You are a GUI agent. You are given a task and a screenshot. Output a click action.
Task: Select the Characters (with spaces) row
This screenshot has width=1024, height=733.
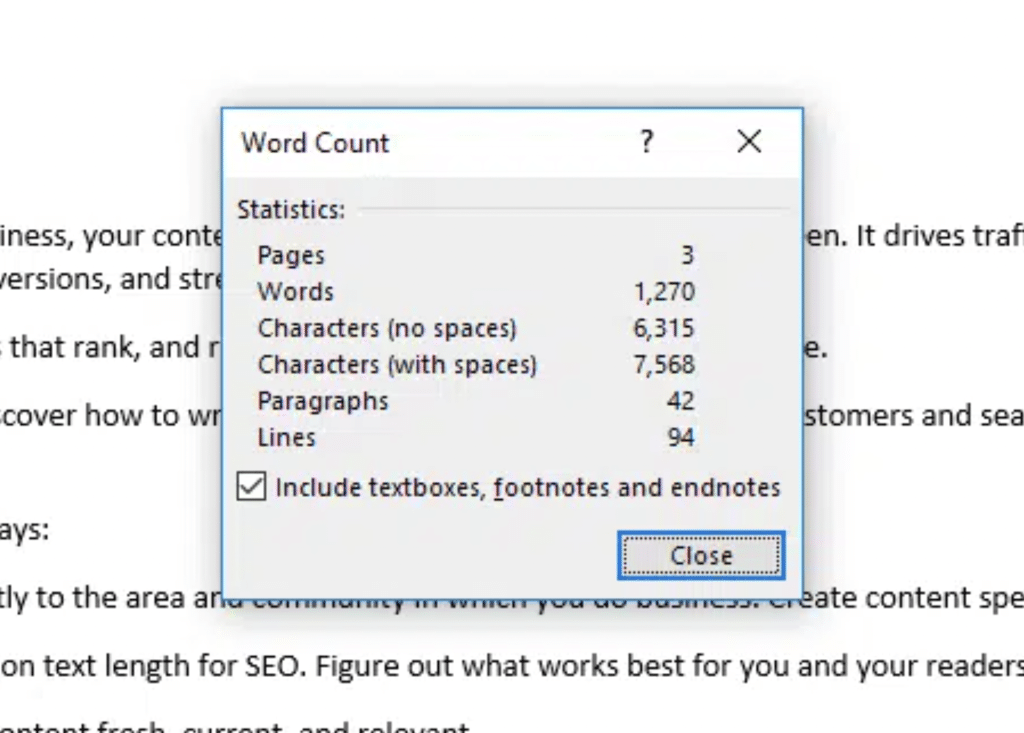click(394, 364)
